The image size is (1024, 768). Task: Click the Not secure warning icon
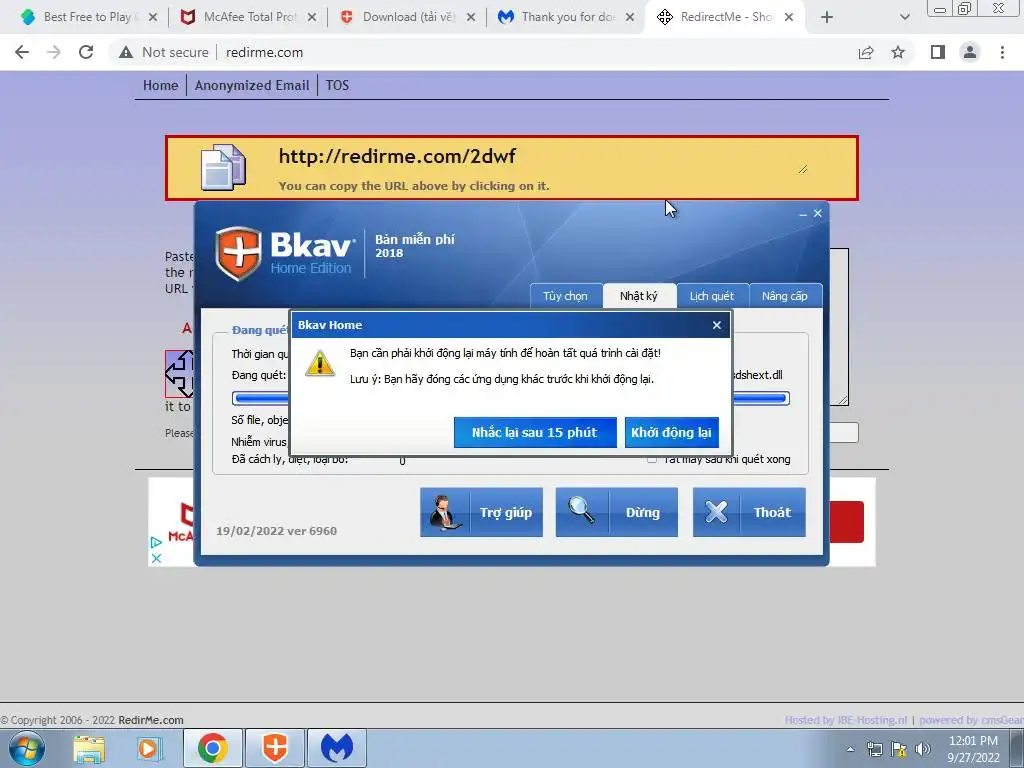(x=126, y=52)
